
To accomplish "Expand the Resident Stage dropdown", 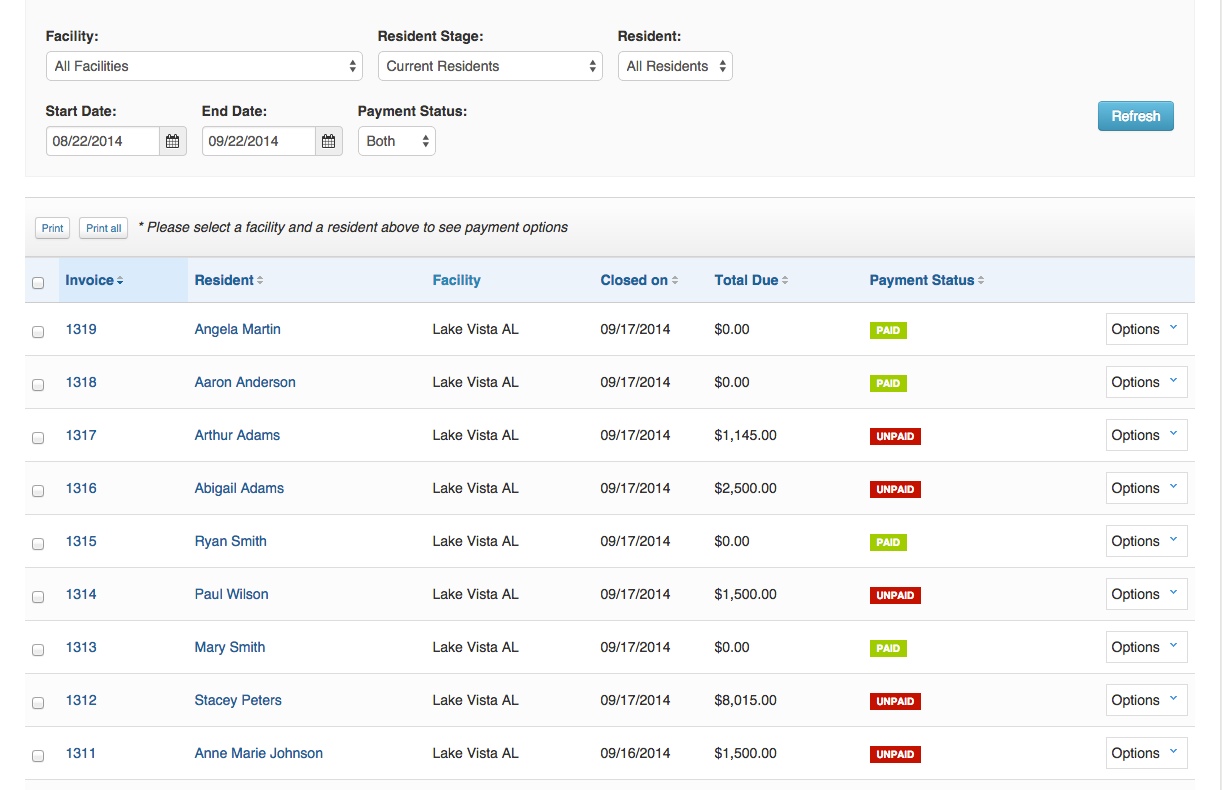I will pyautogui.click(x=490, y=66).
